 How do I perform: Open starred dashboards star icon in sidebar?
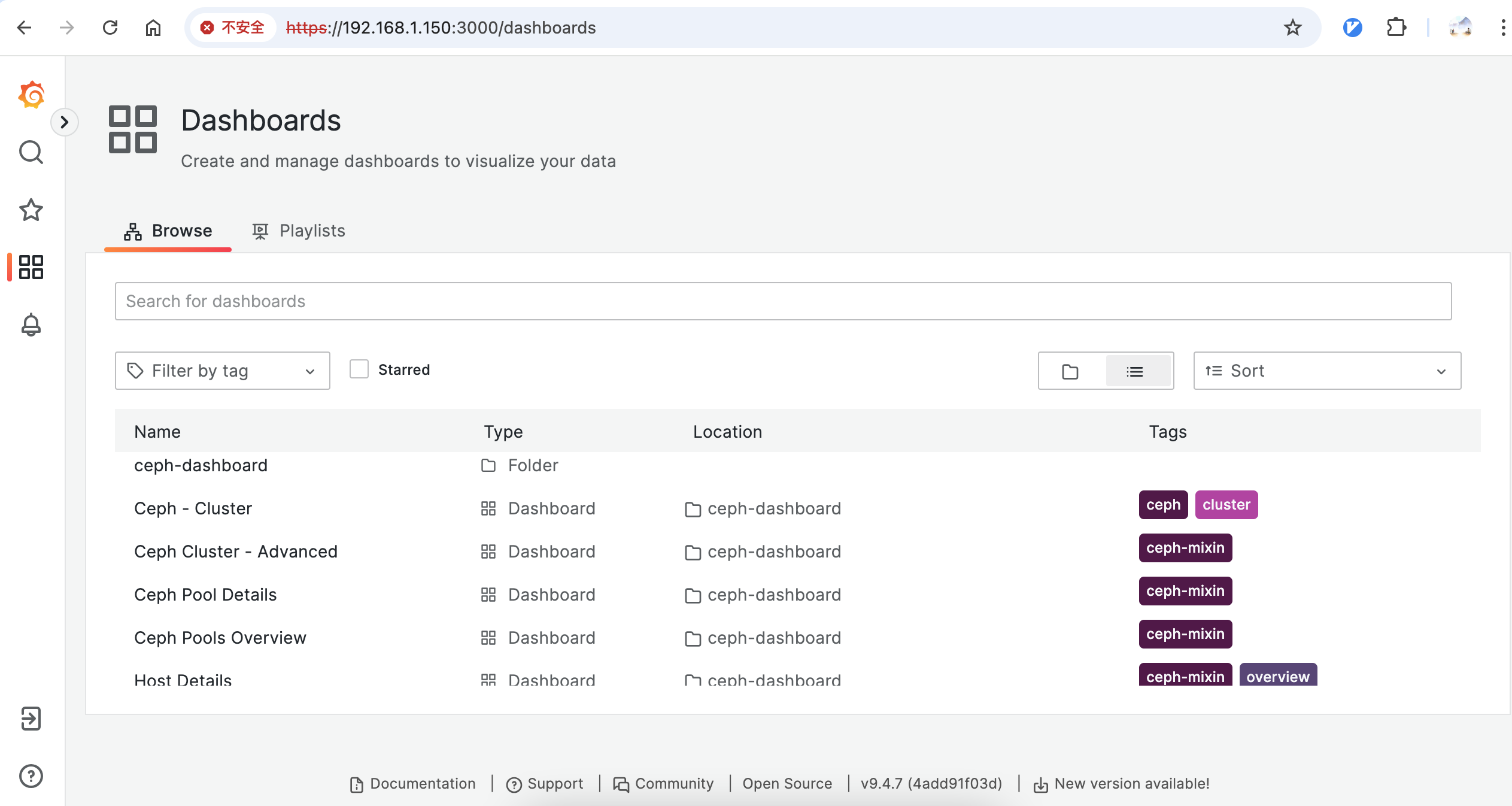(x=31, y=210)
